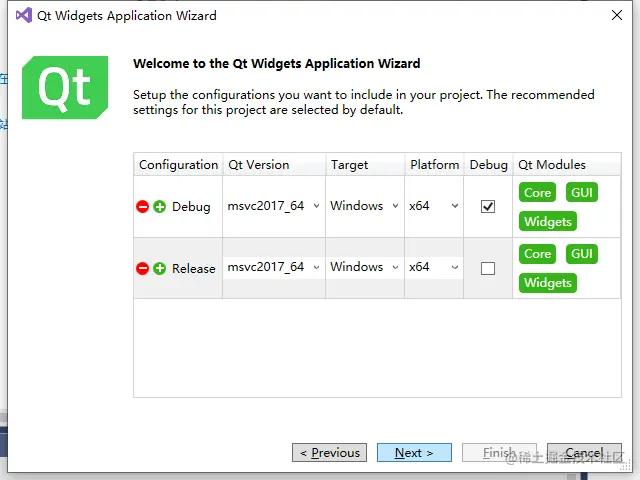Image resolution: width=640 pixels, height=480 pixels.
Task: Click the Qt Version column header
Action: pos(274,164)
